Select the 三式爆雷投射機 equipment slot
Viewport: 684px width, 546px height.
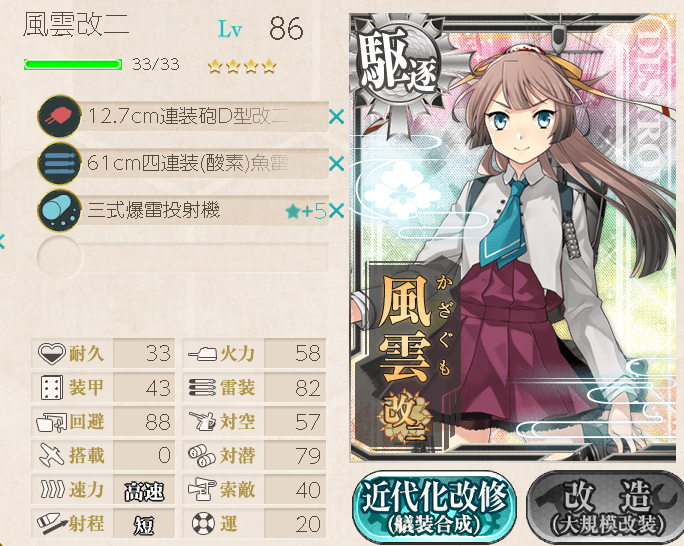(183, 211)
